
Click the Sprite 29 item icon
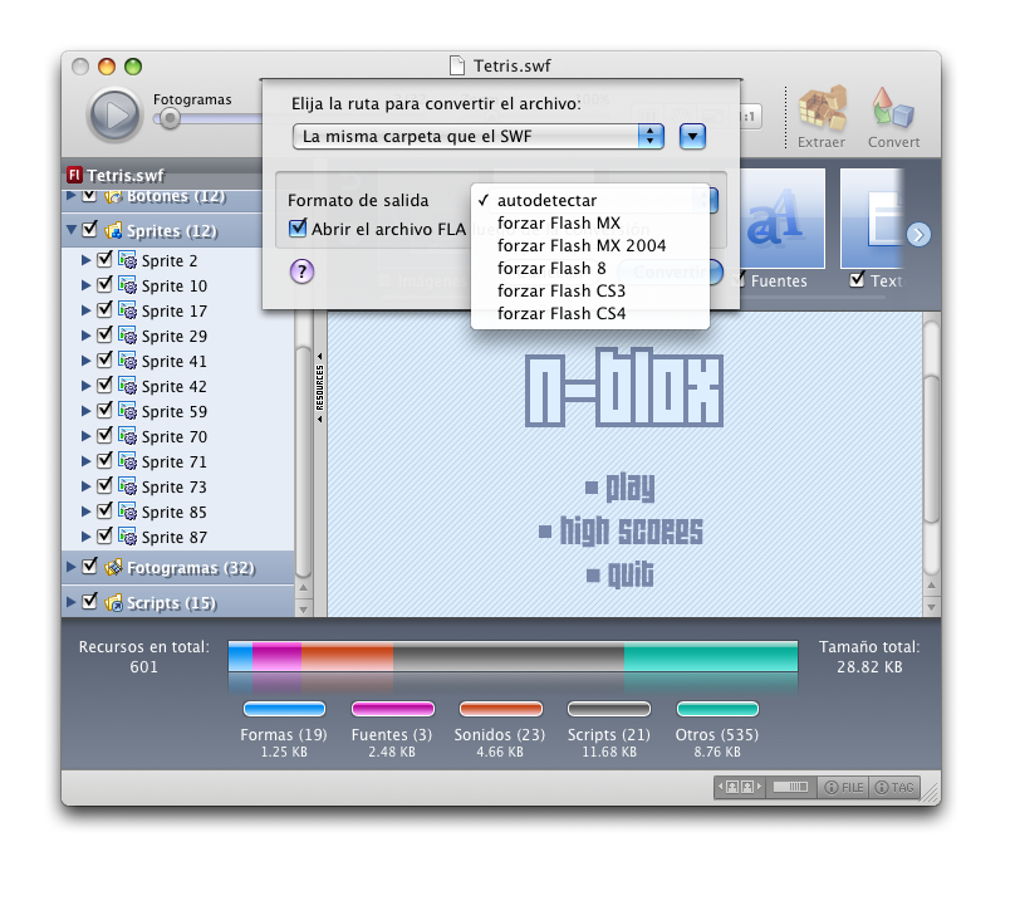(x=127, y=336)
